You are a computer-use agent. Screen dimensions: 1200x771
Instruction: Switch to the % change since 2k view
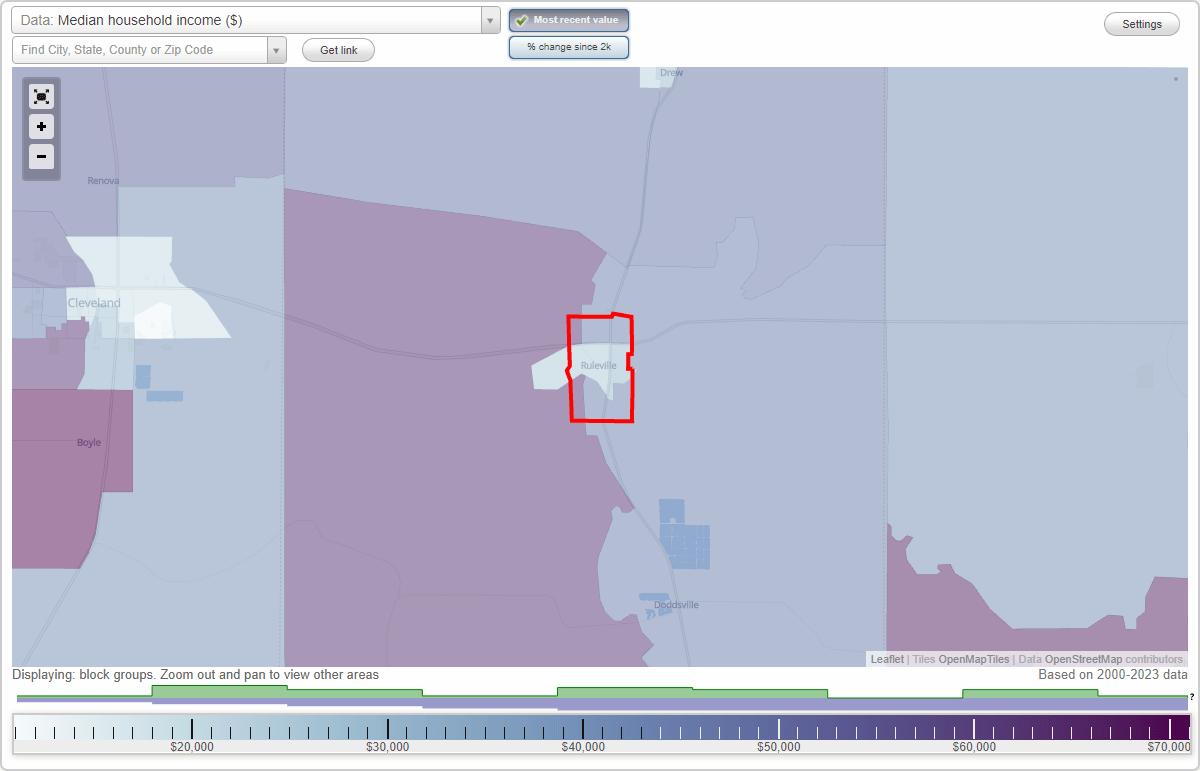pyautogui.click(x=568, y=46)
